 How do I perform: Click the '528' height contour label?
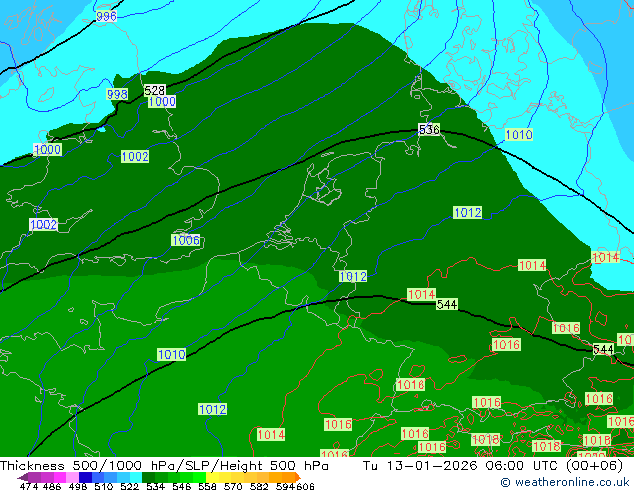[x=155, y=90]
